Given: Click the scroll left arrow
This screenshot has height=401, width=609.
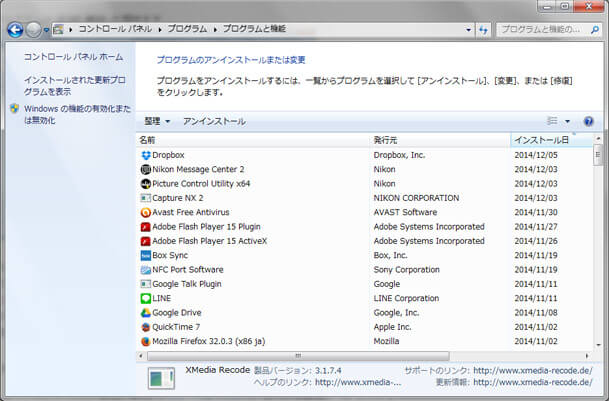Looking at the screenshot, I should pyautogui.click(x=141, y=356).
